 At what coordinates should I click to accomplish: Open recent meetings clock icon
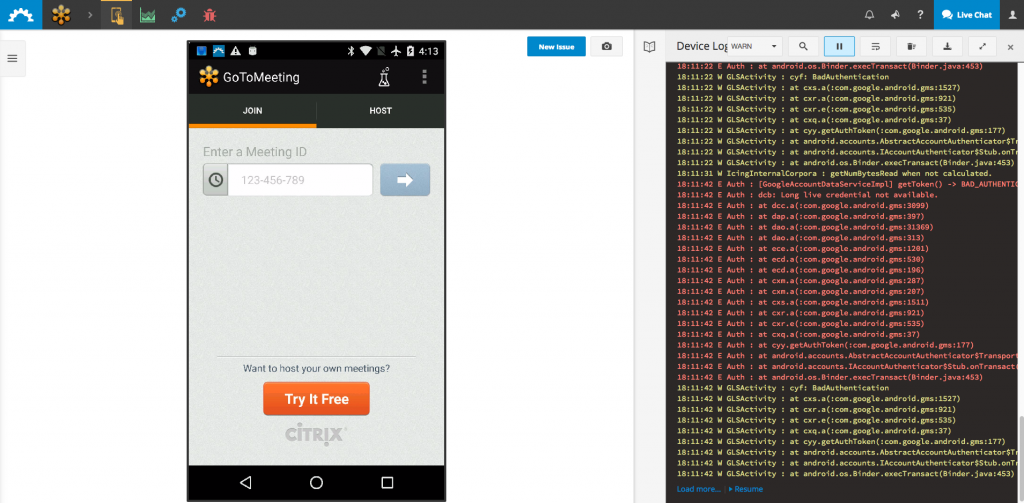click(x=216, y=180)
